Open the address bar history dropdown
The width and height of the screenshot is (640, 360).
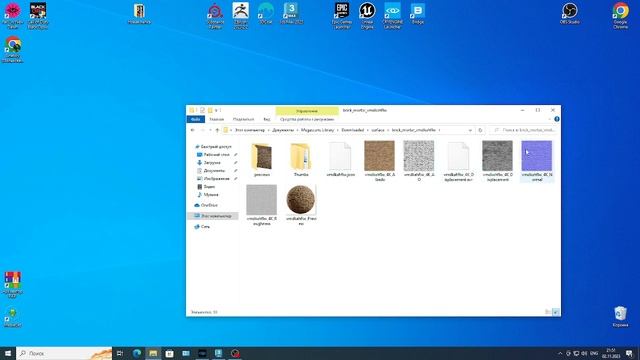point(470,130)
